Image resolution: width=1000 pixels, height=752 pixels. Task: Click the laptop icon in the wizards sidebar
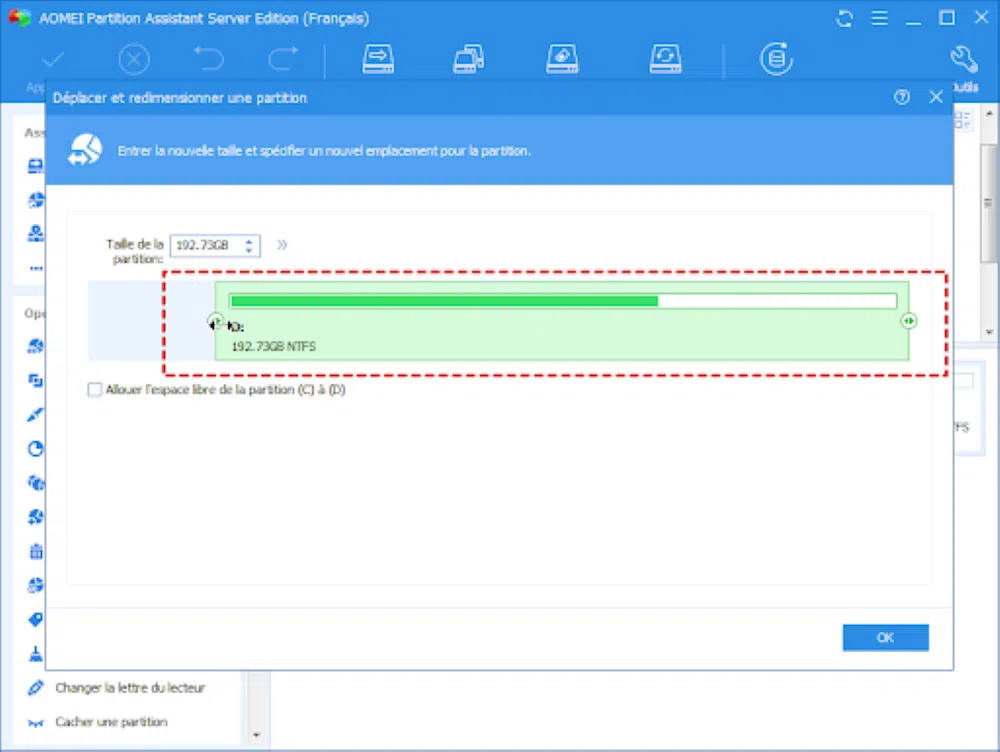pos(36,166)
